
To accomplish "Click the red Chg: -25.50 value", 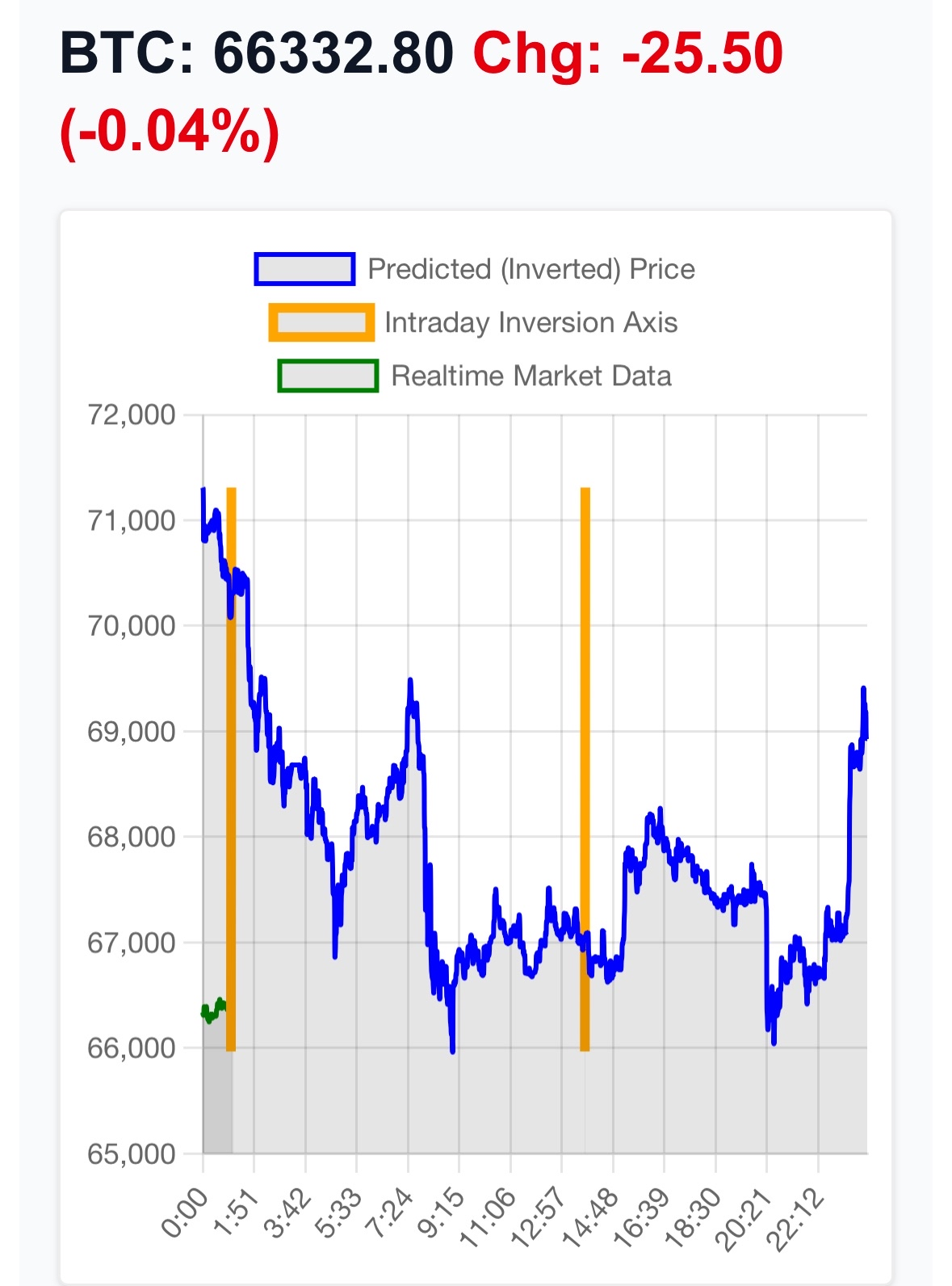I will point(627,54).
